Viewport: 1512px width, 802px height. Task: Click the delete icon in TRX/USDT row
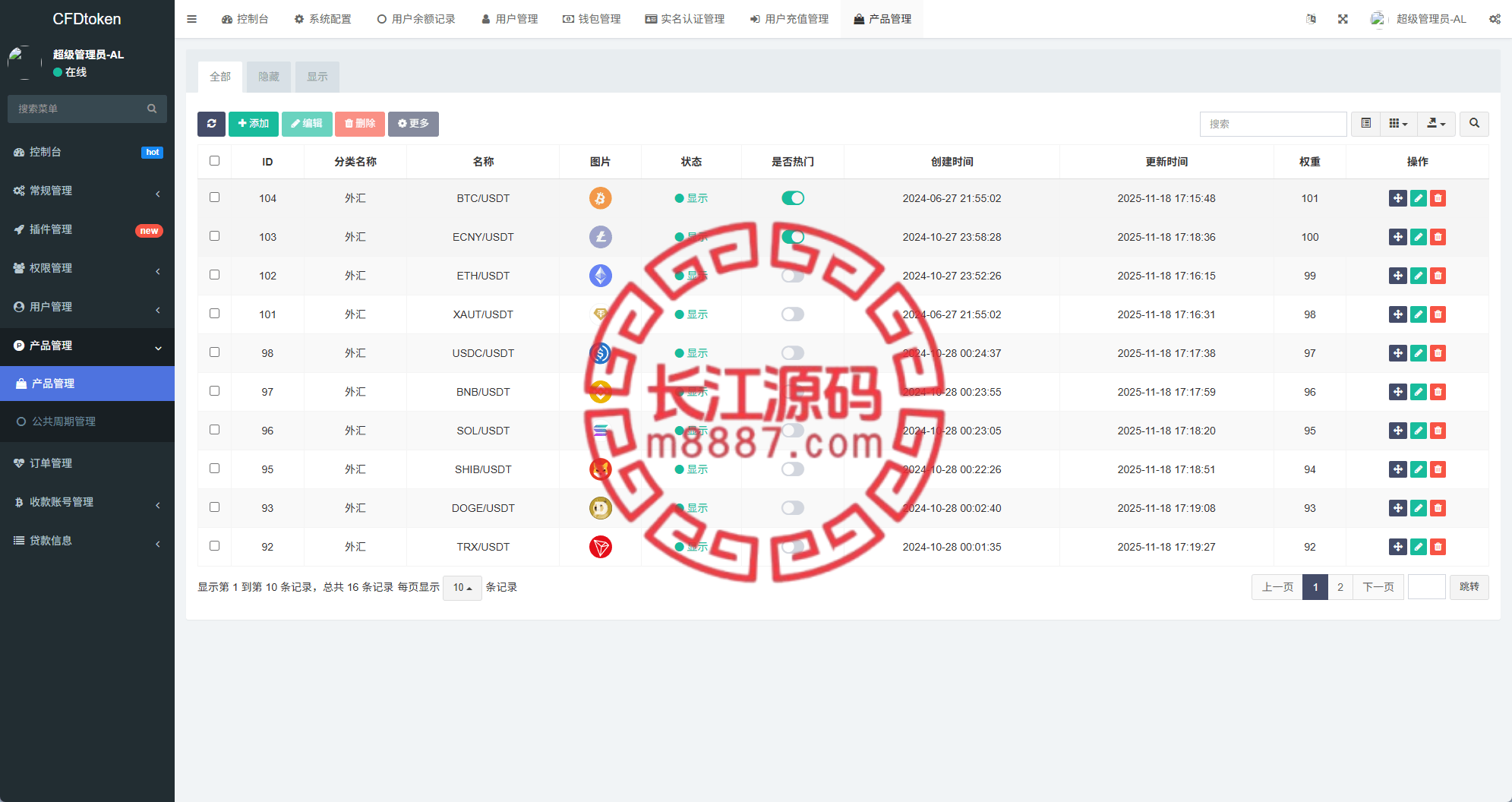coord(1438,547)
